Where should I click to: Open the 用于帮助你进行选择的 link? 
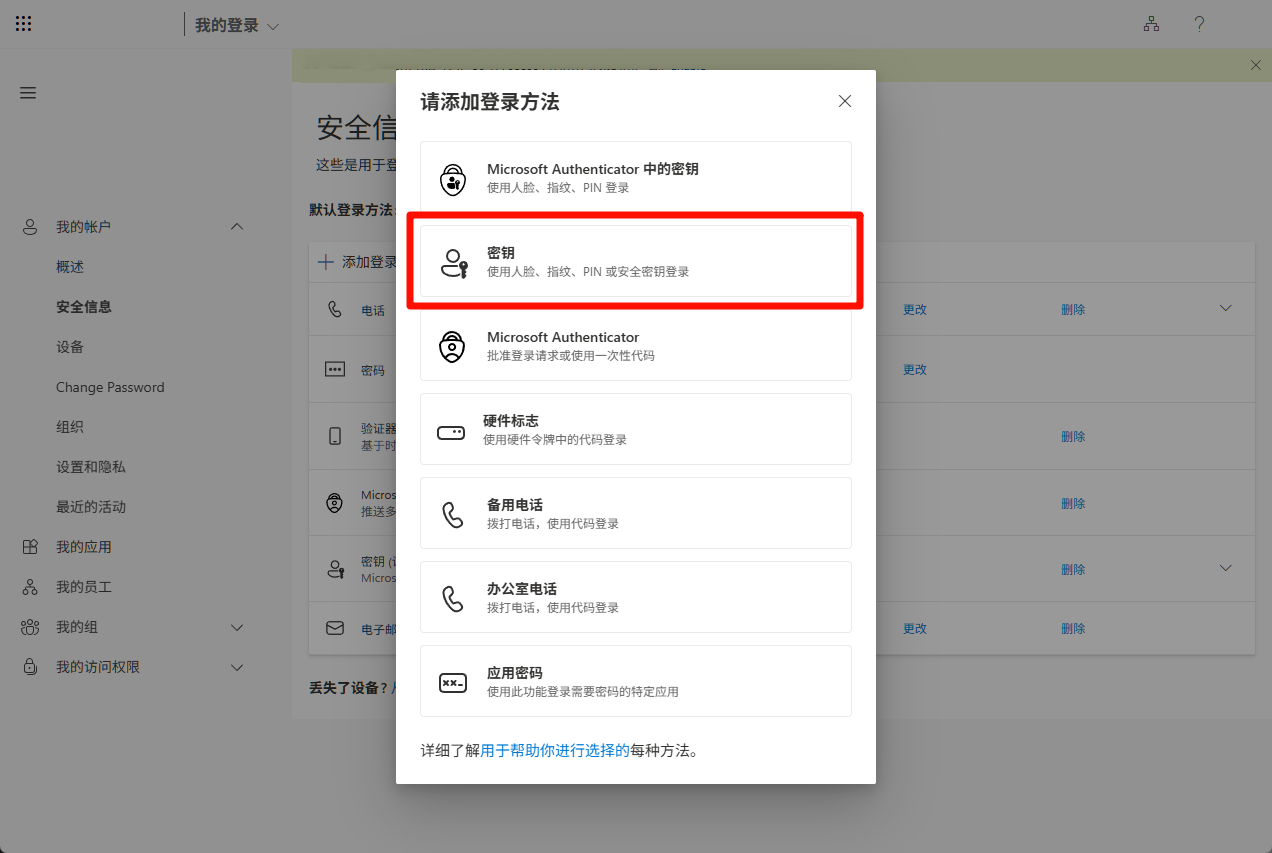pyautogui.click(x=555, y=750)
